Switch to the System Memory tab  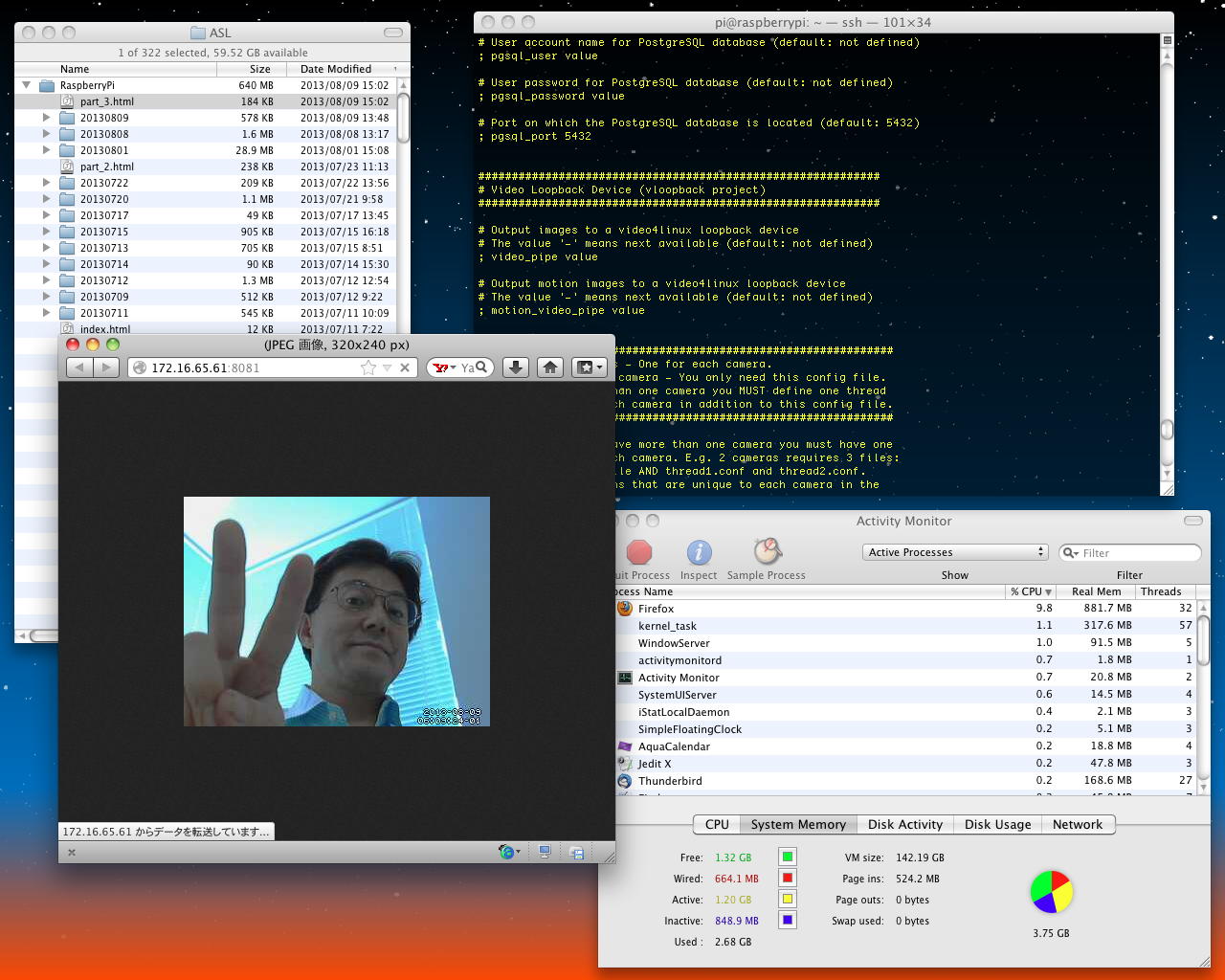click(798, 824)
